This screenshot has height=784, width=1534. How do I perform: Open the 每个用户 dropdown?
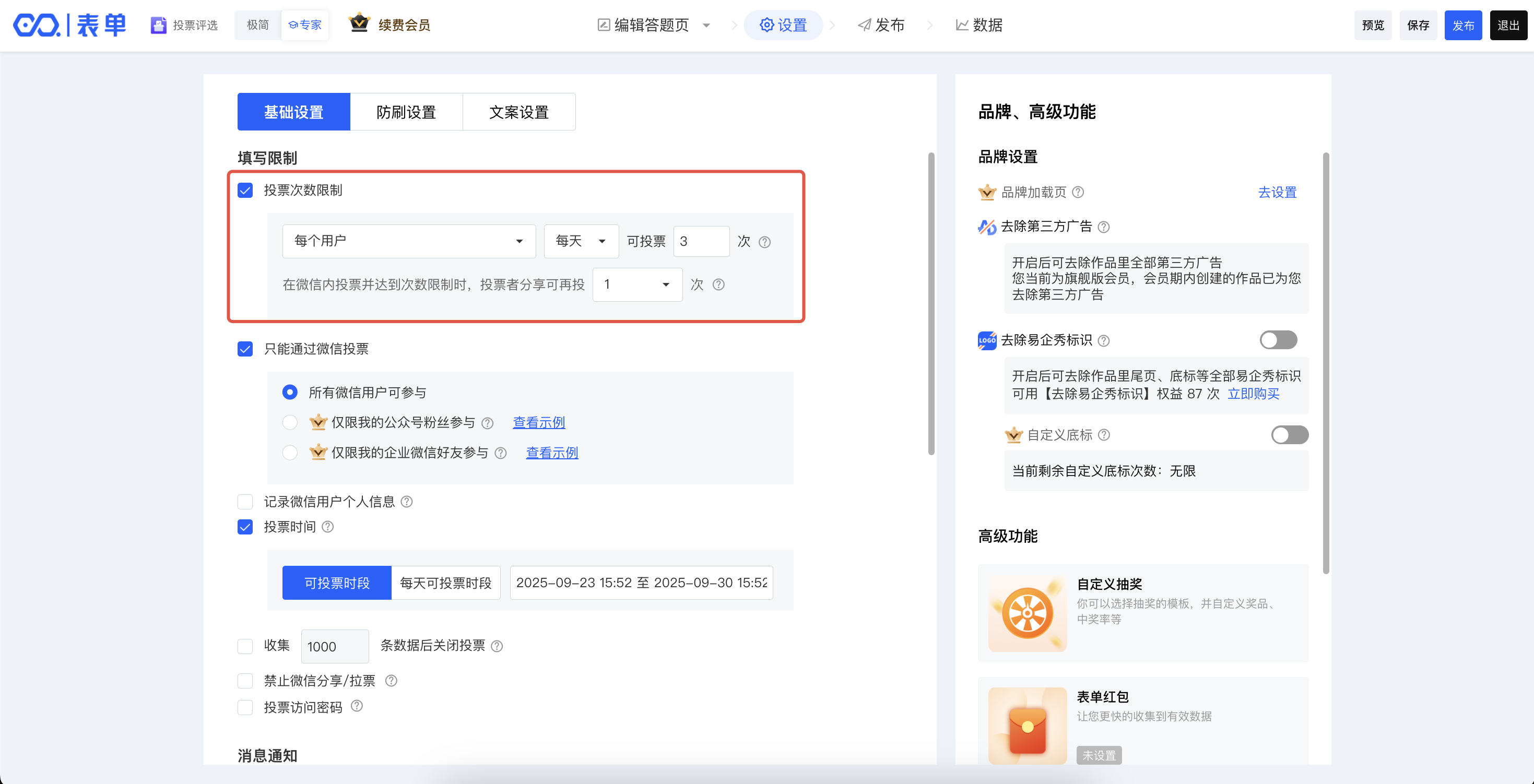click(408, 241)
